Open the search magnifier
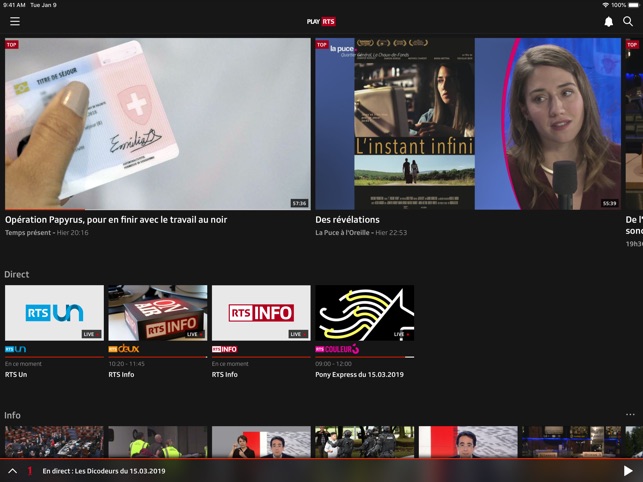The image size is (643, 482). coord(628,21)
